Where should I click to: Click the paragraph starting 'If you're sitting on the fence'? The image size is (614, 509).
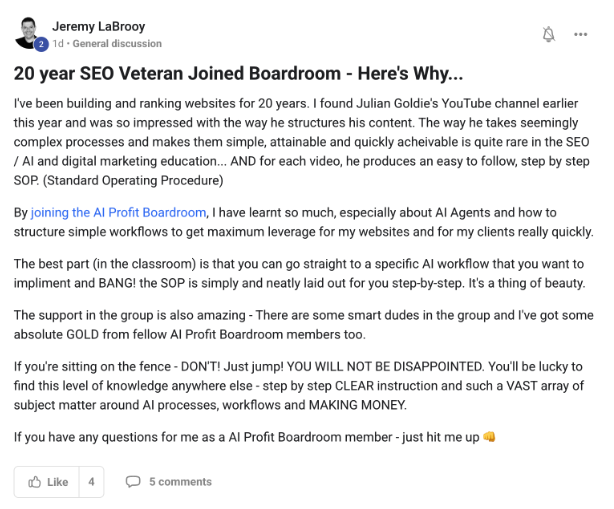click(x=300, y=385)
